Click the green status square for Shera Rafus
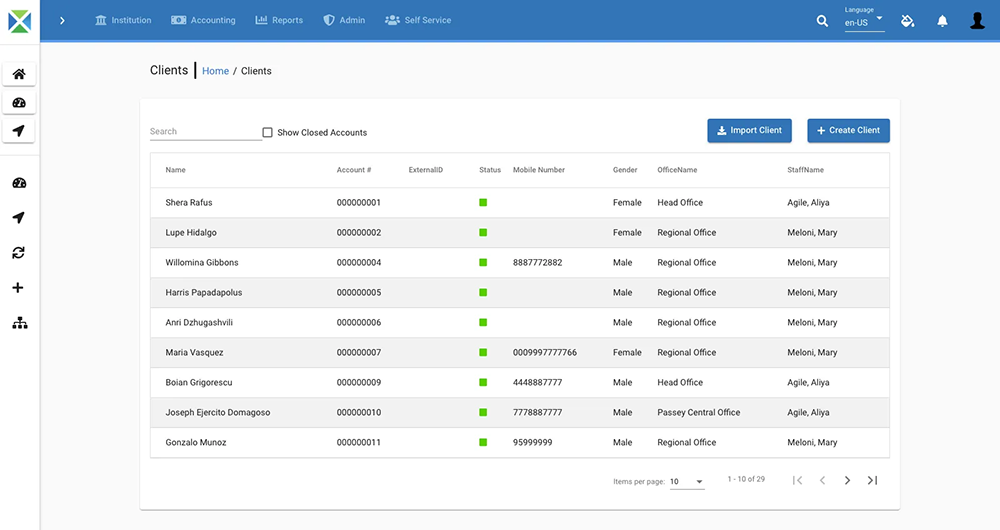The width and height of the screenshot is (1000, 530). tap(483, 202)
